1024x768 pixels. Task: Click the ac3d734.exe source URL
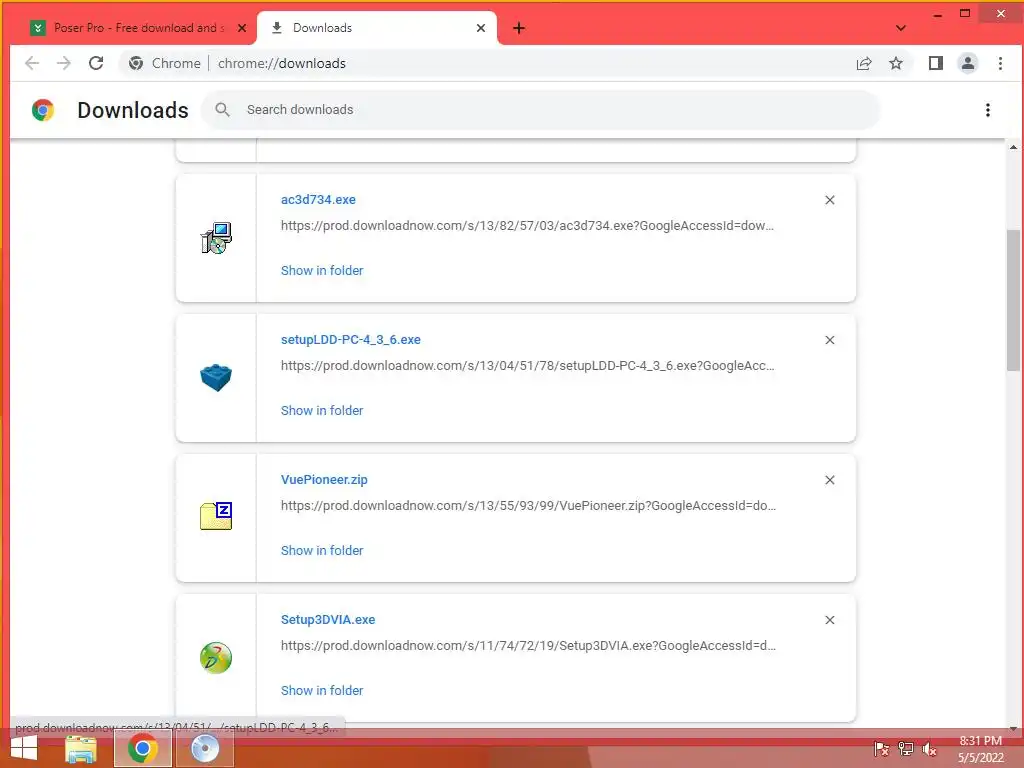[x=527, y=226]
